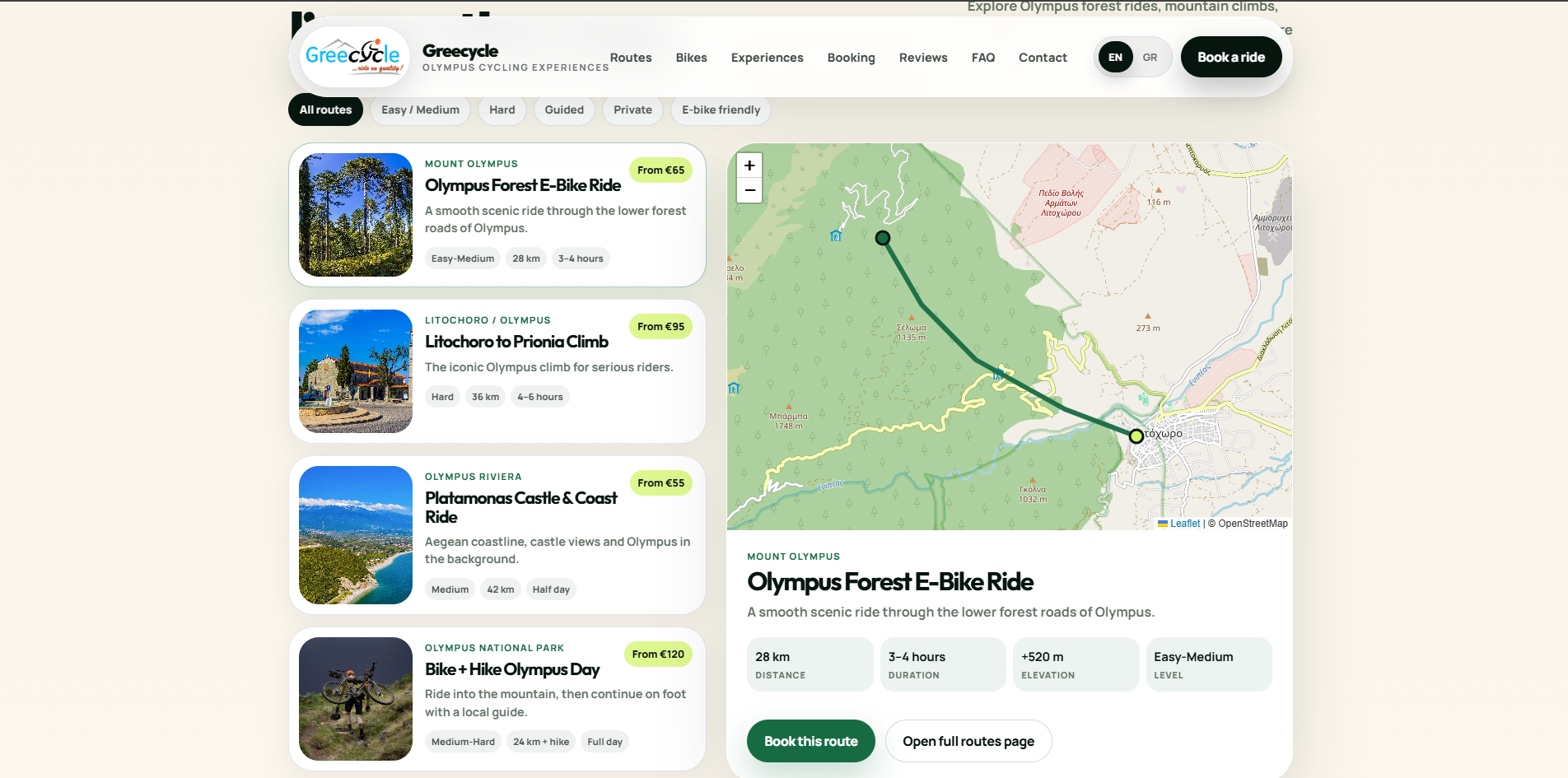This screenshot has height=778, width=1568.
Task: Switch language to GR
Action: coord(1150,58)
